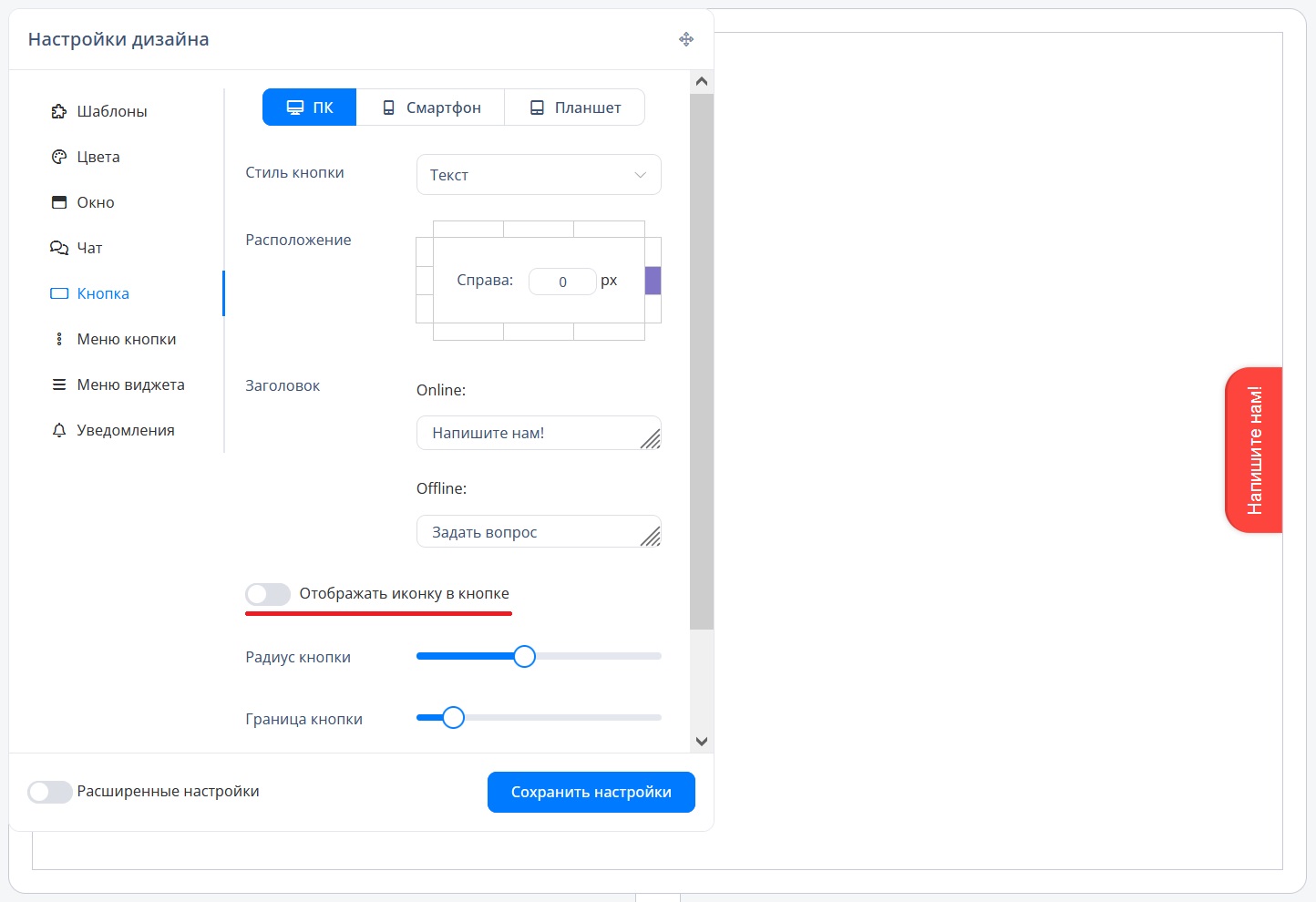This screenshot has height=902, width=1316.
Task: Click the red Напишите нам! preview button
Action: pos(1254,450)
